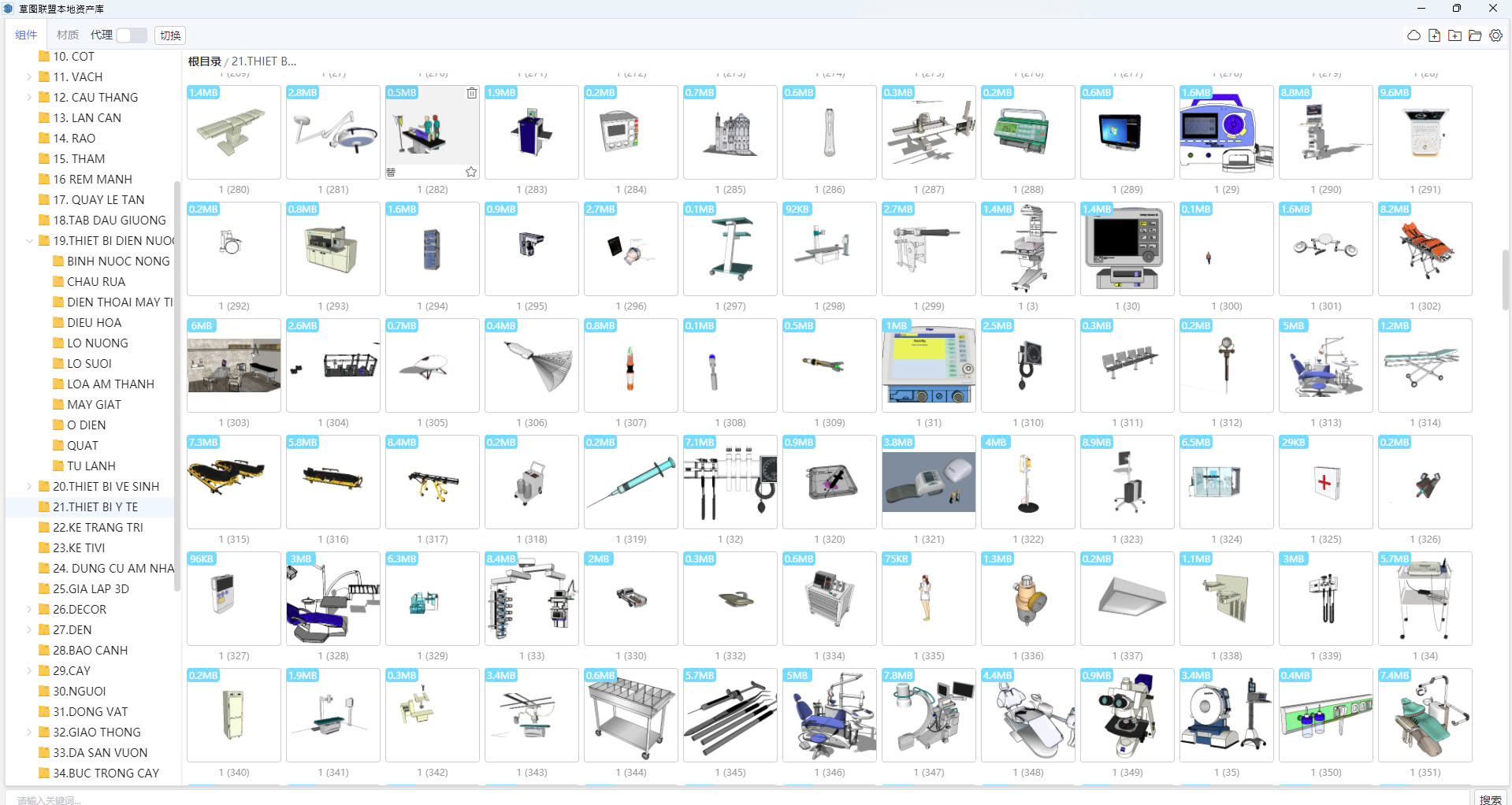Click the add new file icon
The width and height of the screenshot is (1512, 805).
pos(1434,35)
